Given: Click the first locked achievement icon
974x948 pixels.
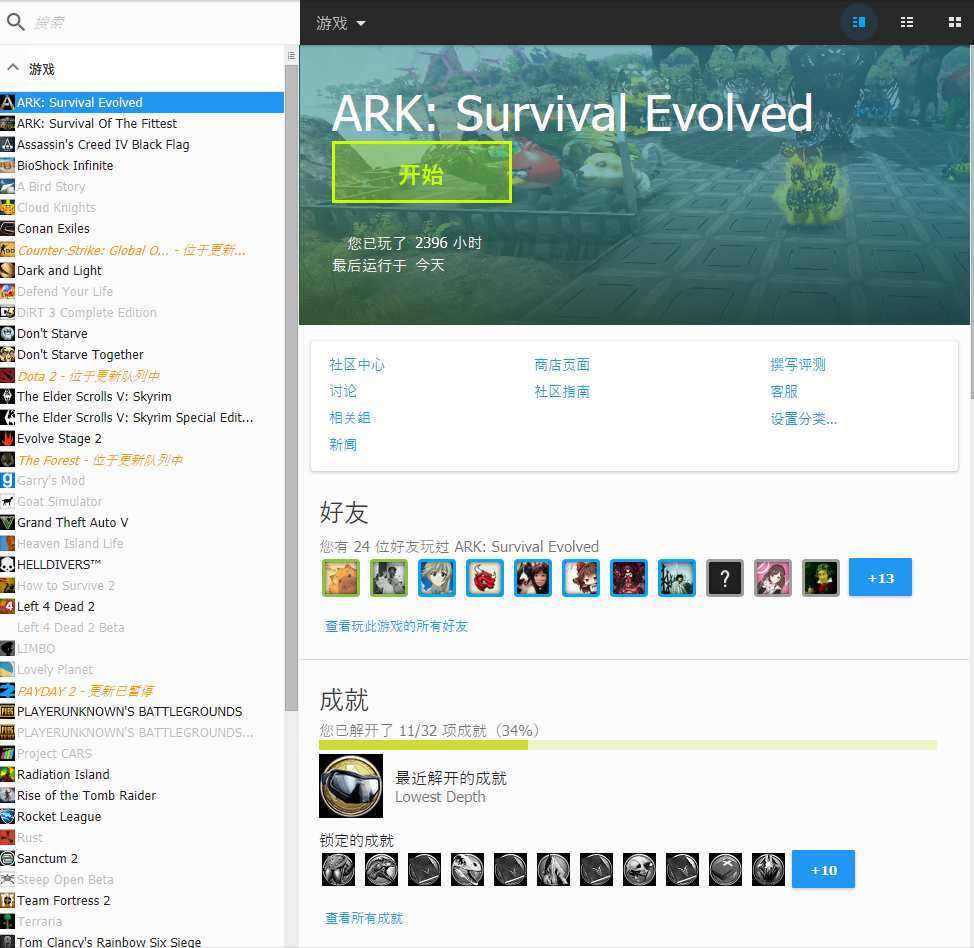Looking at the screenshot, I should click(339, 869).
